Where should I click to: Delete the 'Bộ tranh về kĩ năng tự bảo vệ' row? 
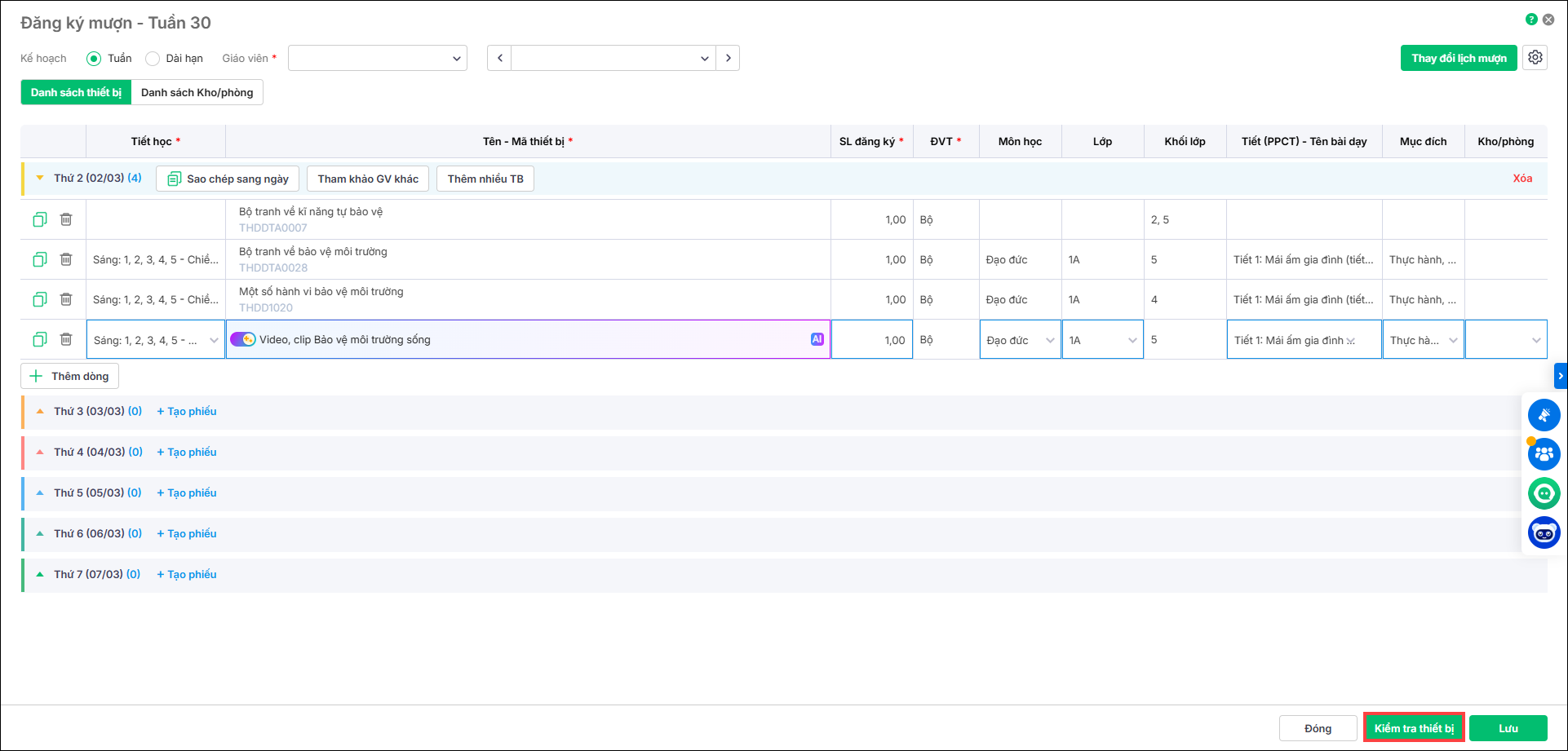66,219
